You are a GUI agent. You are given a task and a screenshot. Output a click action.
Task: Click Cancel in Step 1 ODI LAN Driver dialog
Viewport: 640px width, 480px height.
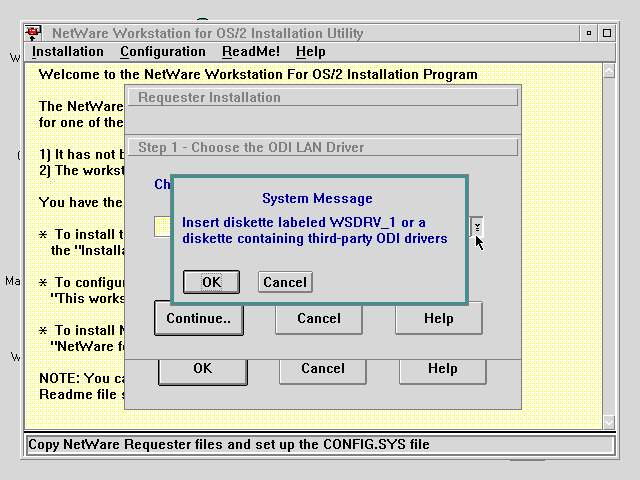pyautogui.click(x=319, y=318)
